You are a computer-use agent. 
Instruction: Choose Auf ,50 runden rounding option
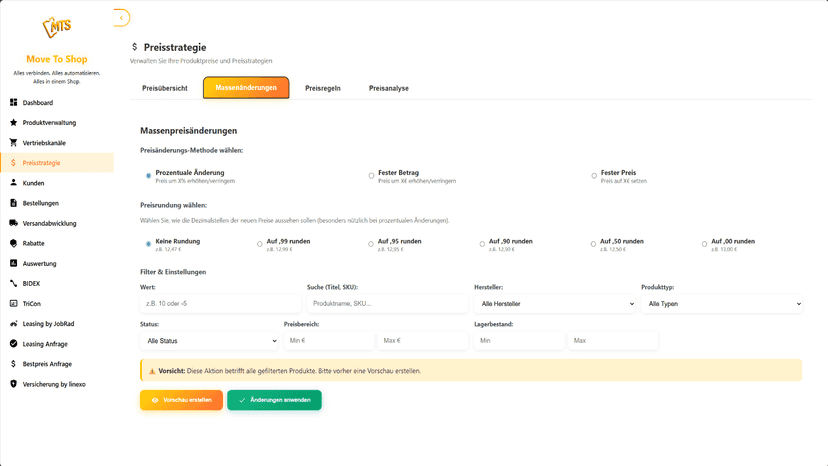pyautogui.click(x=593, y=244)
